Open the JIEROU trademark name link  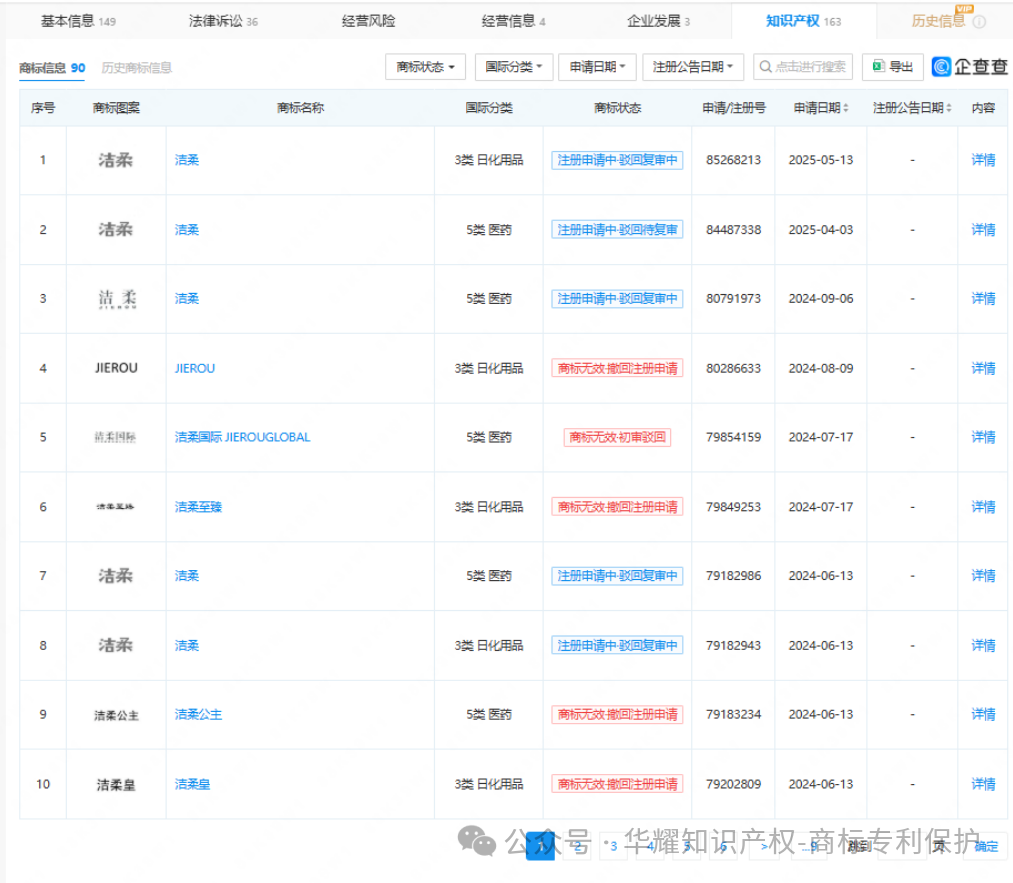(x=194, y=368)
